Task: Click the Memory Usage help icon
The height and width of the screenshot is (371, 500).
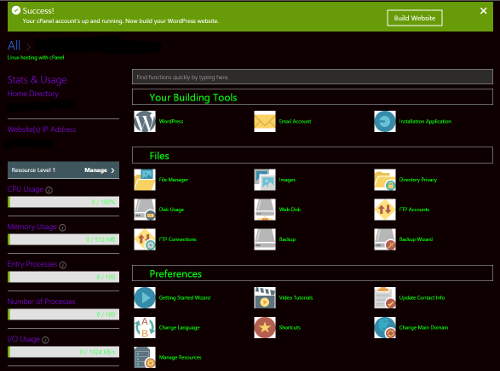Action: tap(62, 227)
